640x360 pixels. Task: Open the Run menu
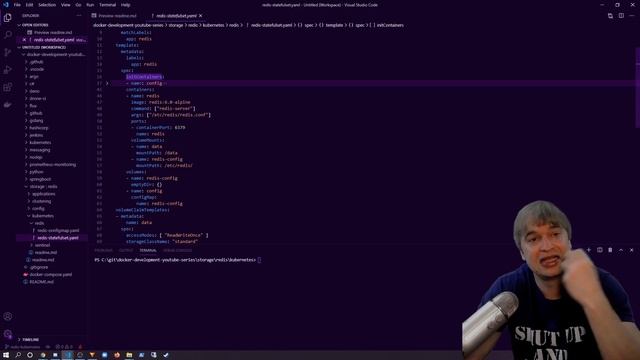click(x=90, y=5)
